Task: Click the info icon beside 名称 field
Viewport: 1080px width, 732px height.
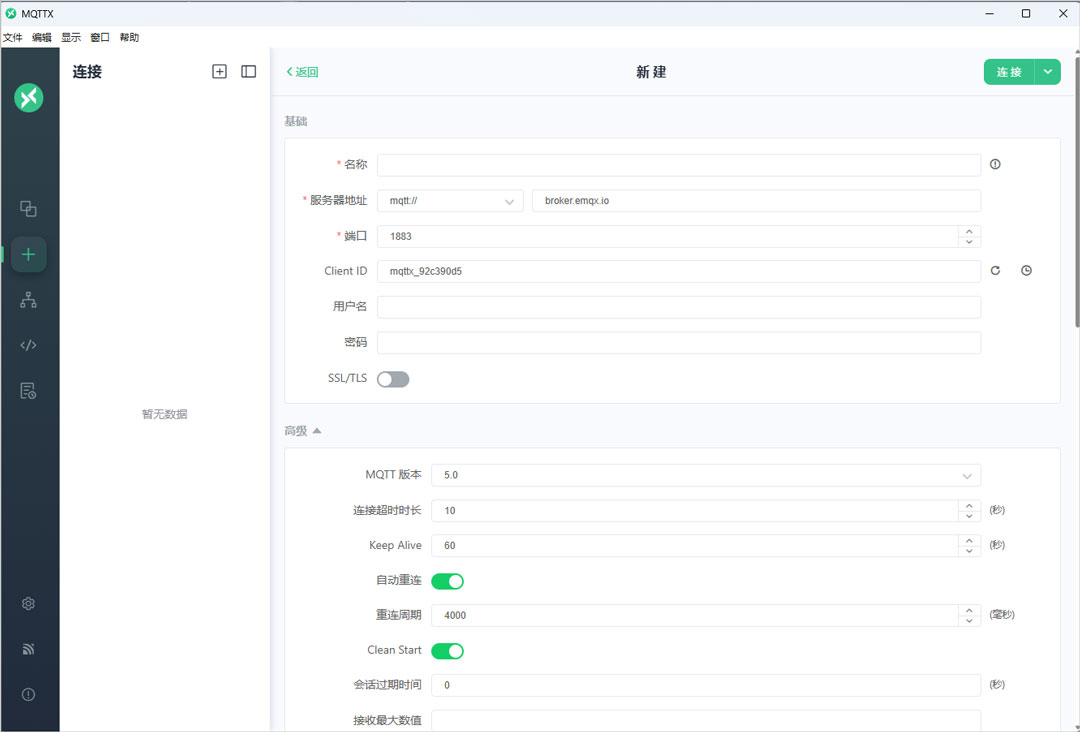Action: 995,164
